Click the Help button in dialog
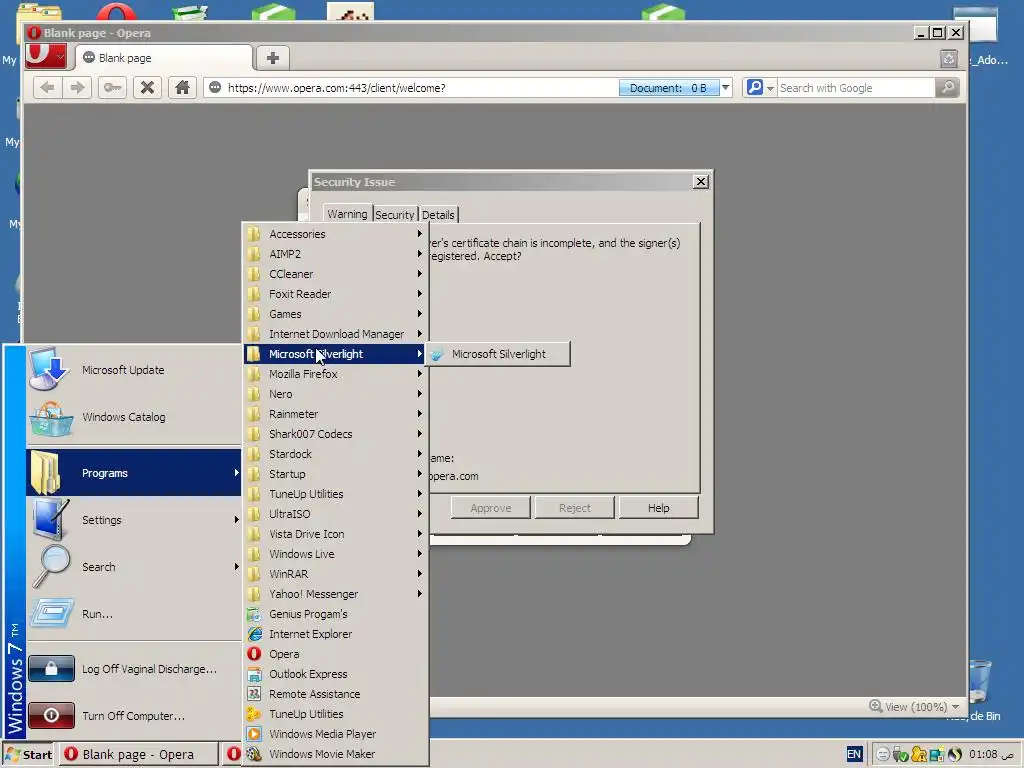The height and width of the screenshot is (768, 1024). pyautogui.click(x=658, y=507)
